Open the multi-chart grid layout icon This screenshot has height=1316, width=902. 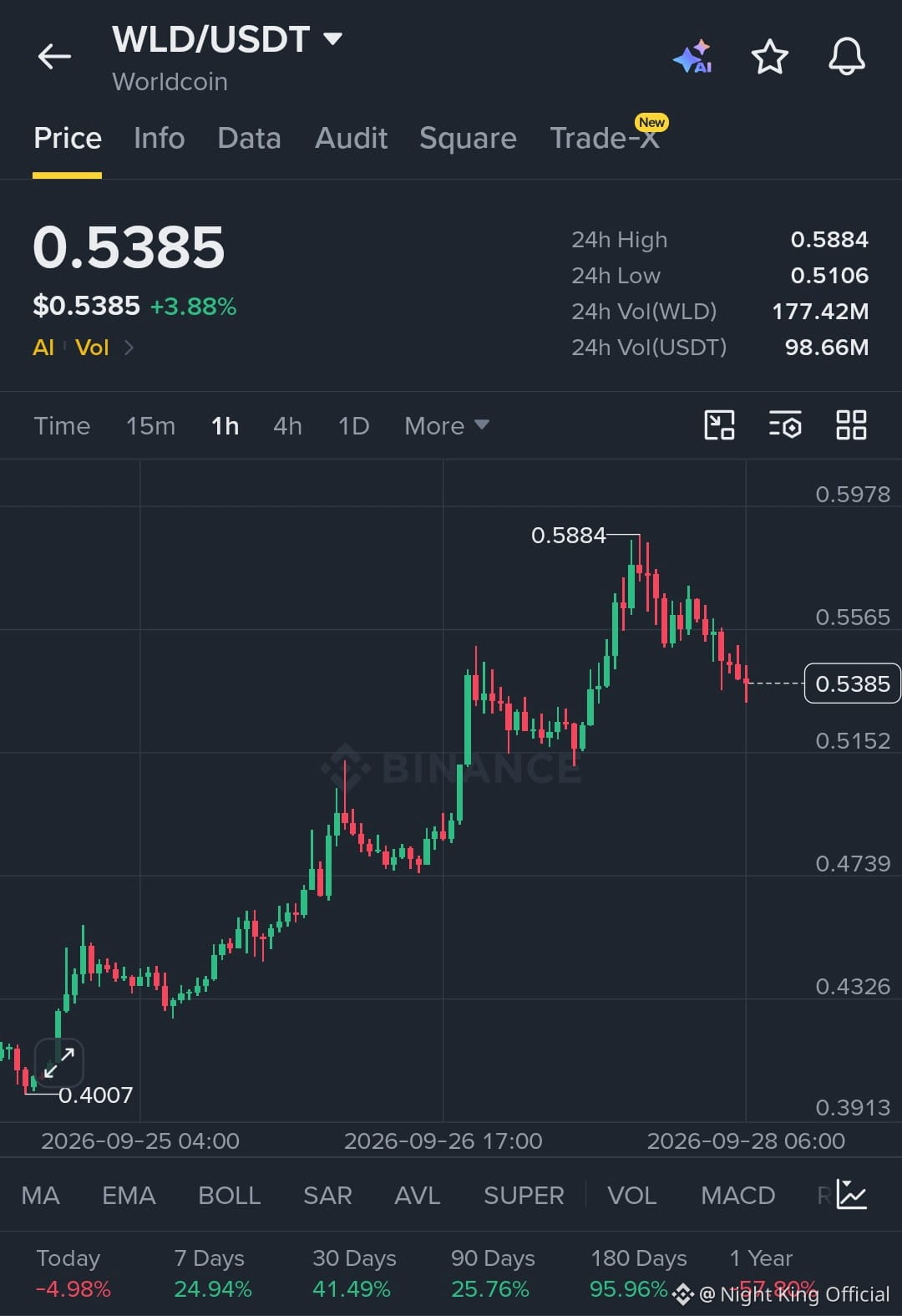coord(851,425)
